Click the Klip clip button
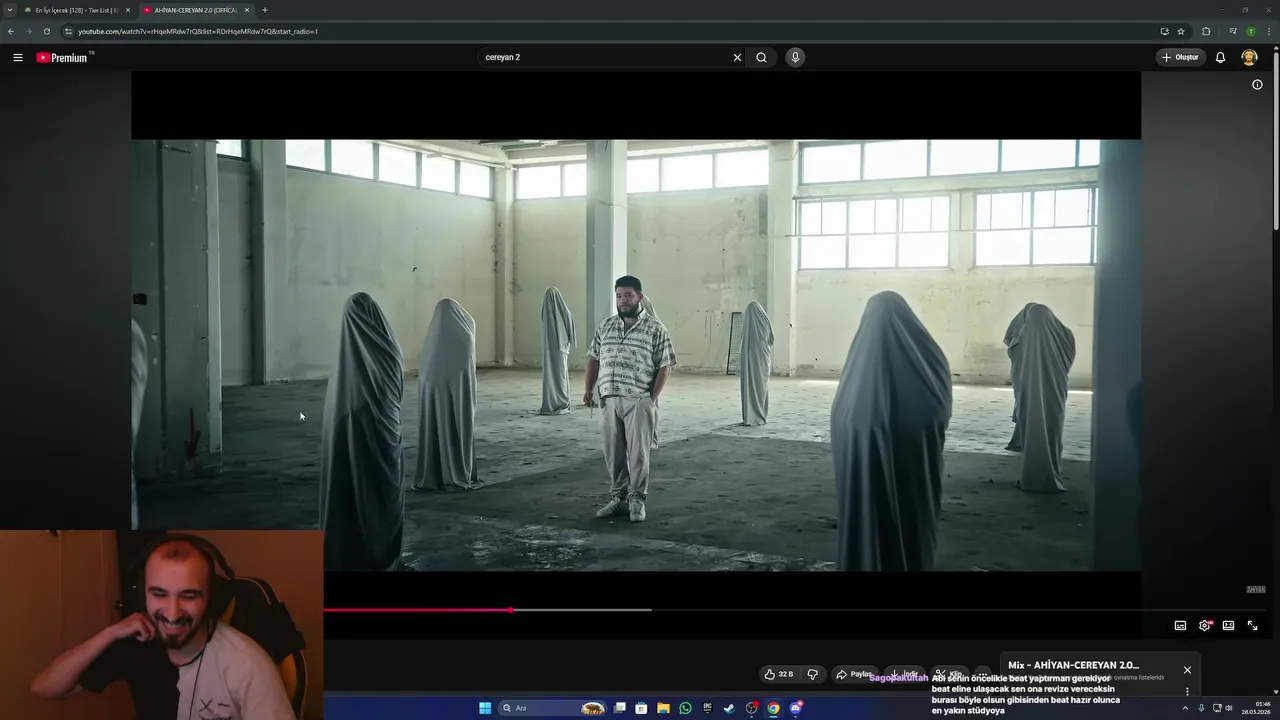Screen dimensions: 1280x720 tap(948, 674)
